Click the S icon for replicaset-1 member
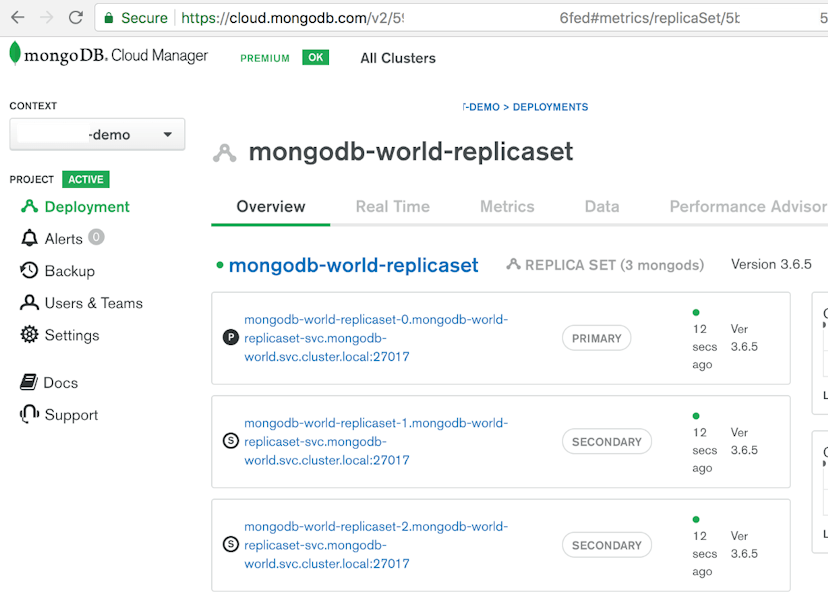This screenshot has width=828, height=600. (231, 440)
